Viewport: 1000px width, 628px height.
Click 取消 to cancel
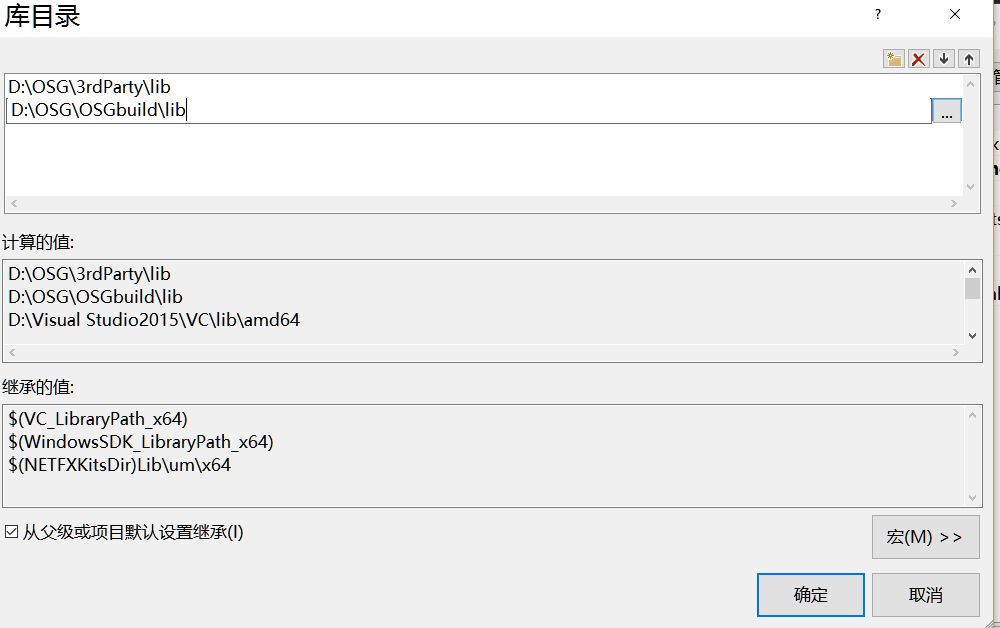925,595
